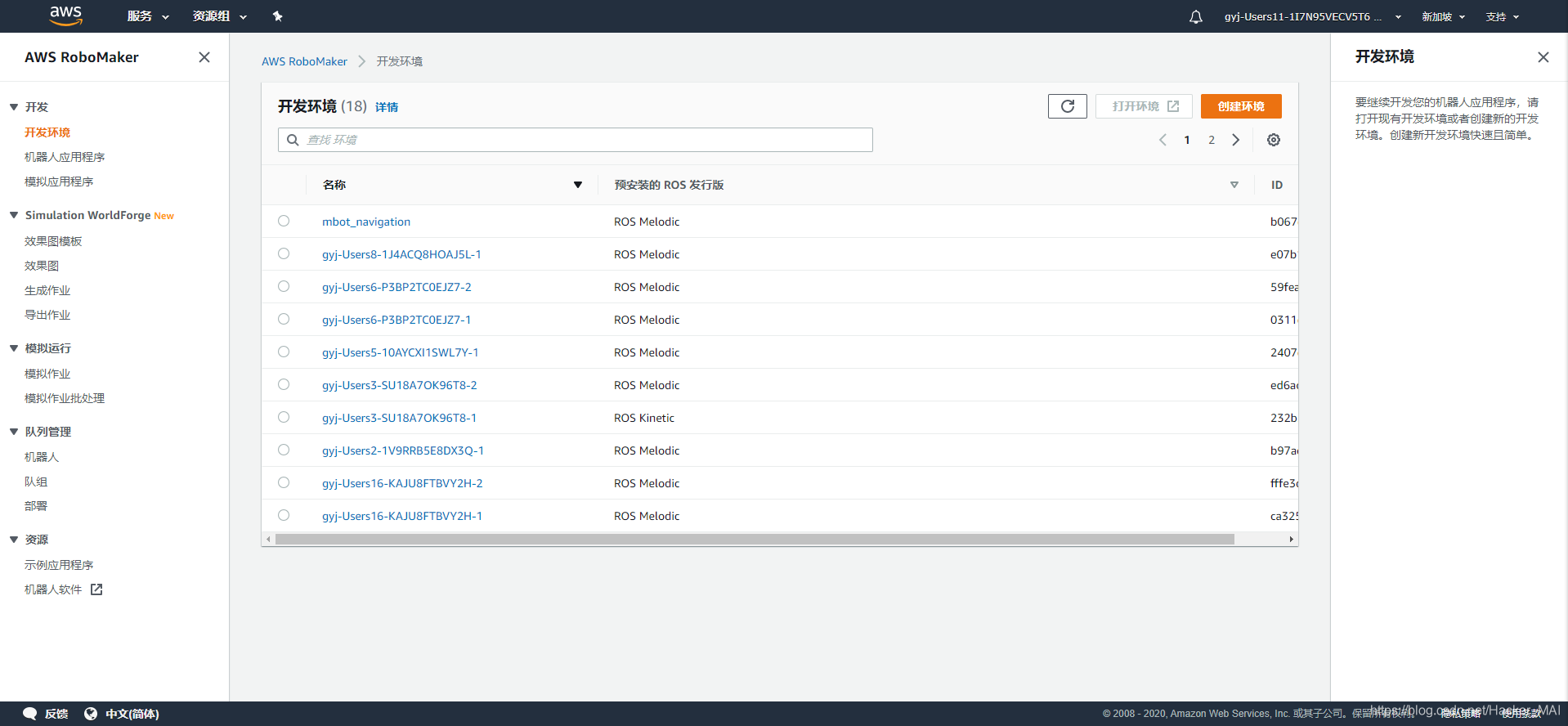Open the 支持 support dropdown

[x=1503, y=16]
